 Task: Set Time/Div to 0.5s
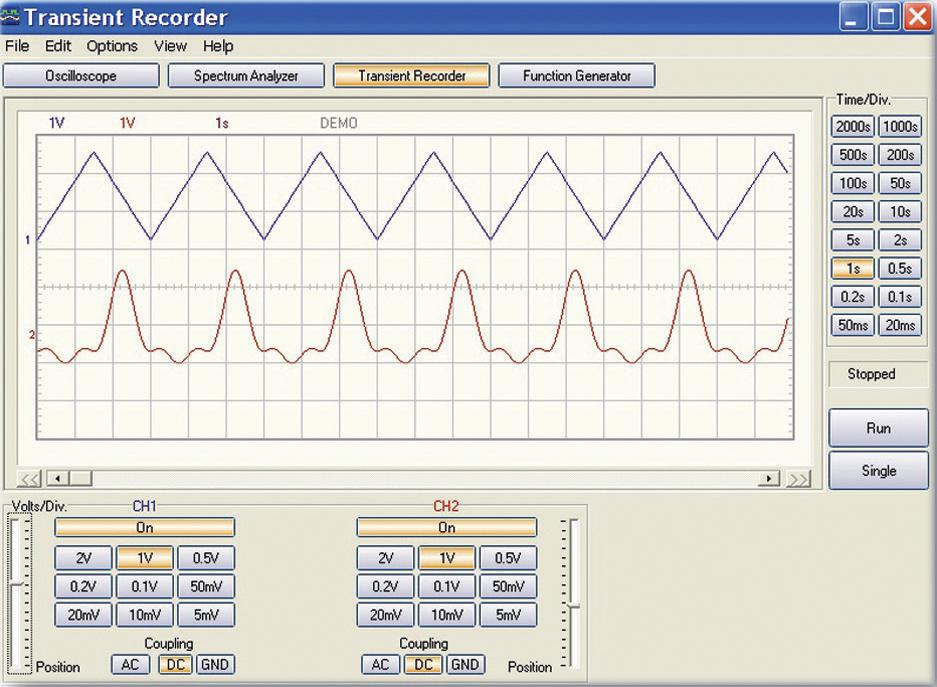tap(899, 268)
